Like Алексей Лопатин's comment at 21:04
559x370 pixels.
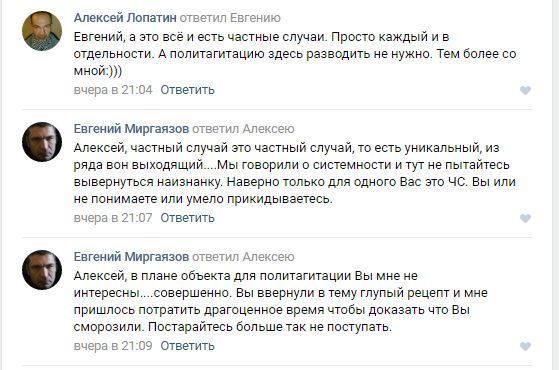525,90
